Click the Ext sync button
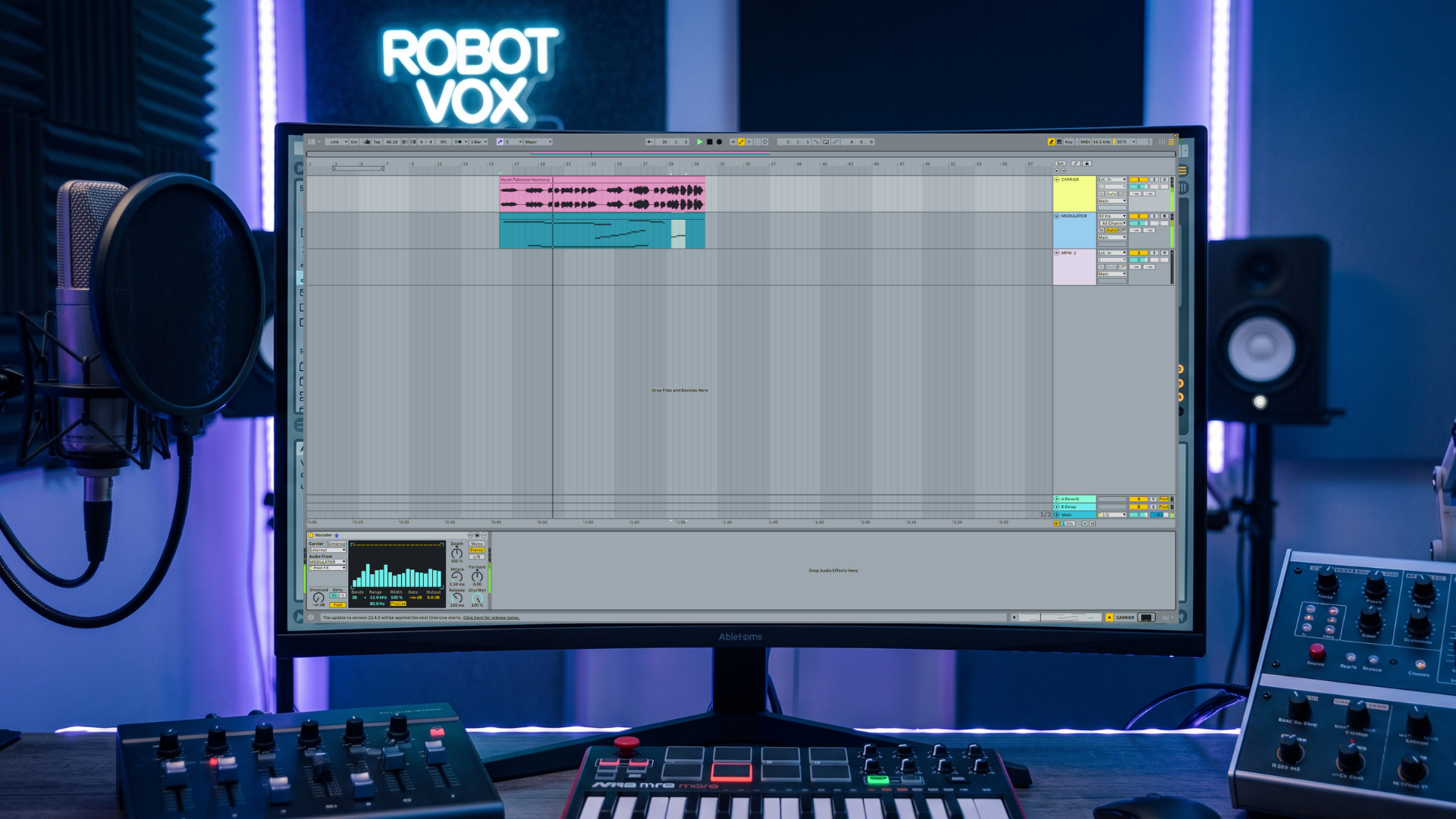 [353, 142]
